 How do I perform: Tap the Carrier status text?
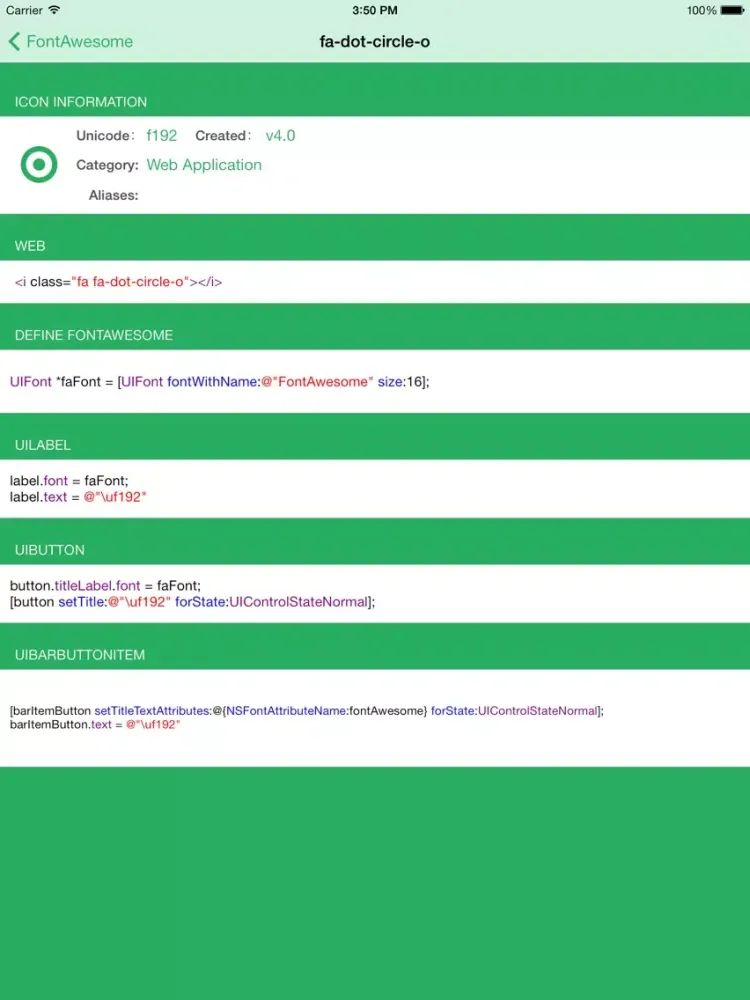pos(24,10)
